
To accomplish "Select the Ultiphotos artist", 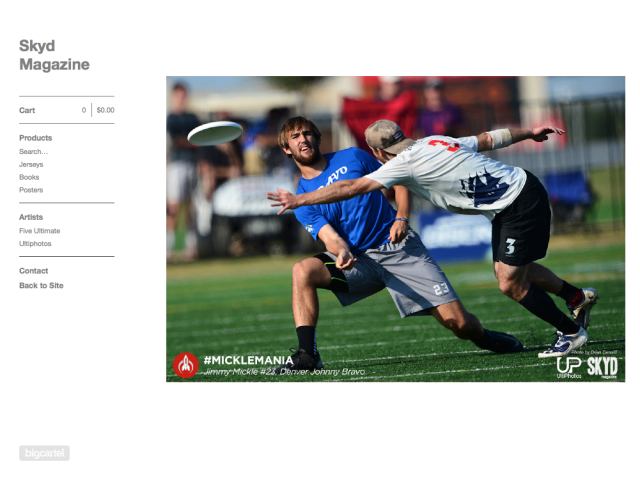I will click(35, 243).
